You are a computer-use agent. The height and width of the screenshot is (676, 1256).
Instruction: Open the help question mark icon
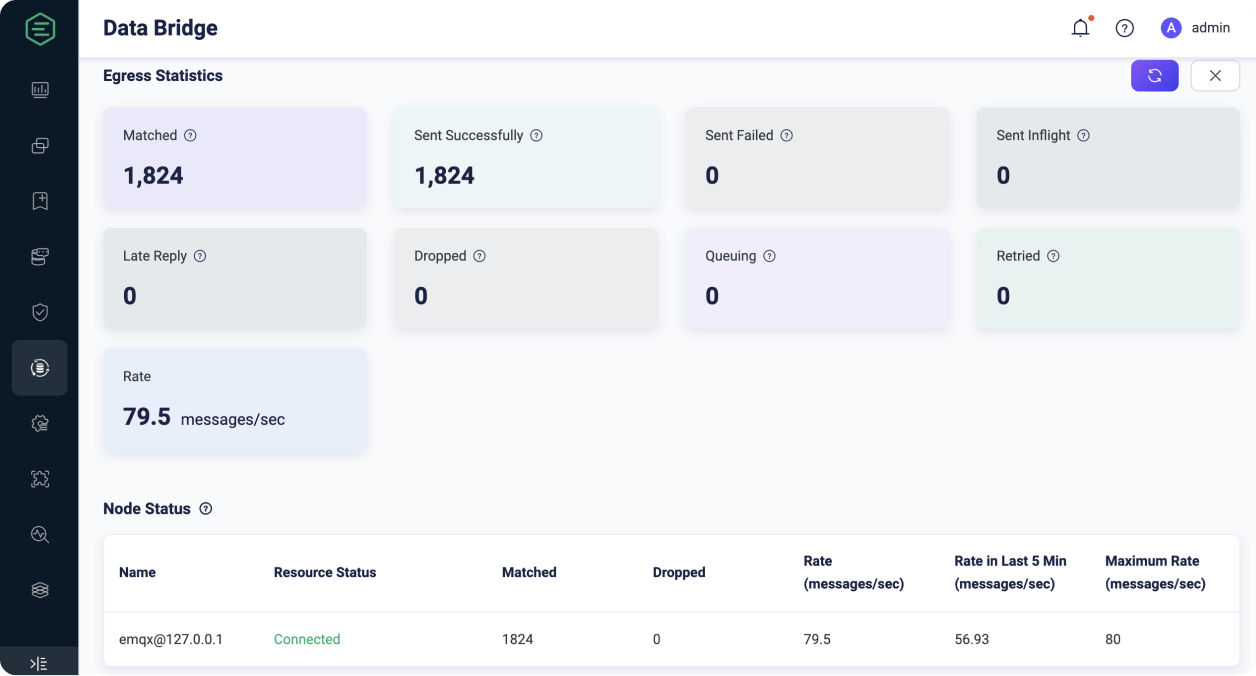(x=1125, y=28)
